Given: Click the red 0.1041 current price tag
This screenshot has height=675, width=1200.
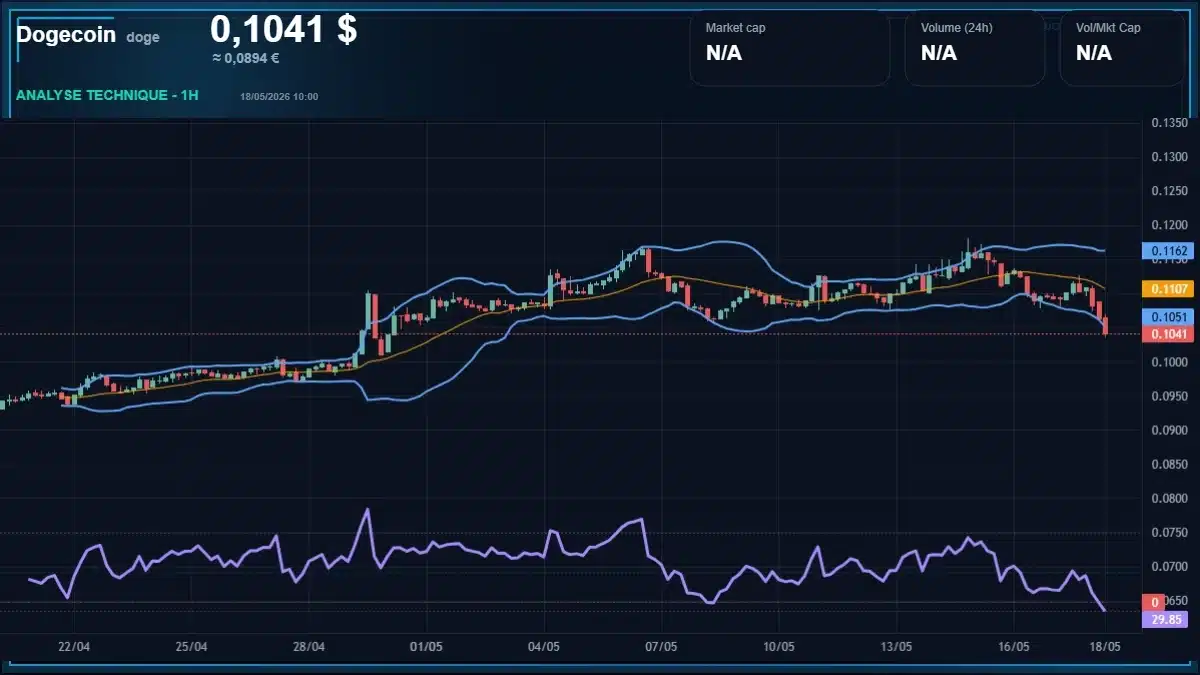Looking at the screenshot, I should click(x=1166, y=333).
